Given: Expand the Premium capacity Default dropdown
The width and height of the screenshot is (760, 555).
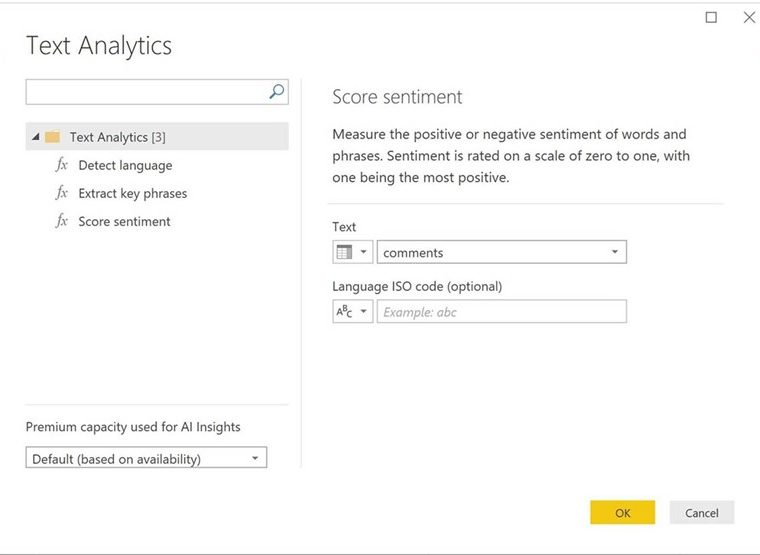Looking at the screenshot, I should pyautogui.click(x=254, y=459).
